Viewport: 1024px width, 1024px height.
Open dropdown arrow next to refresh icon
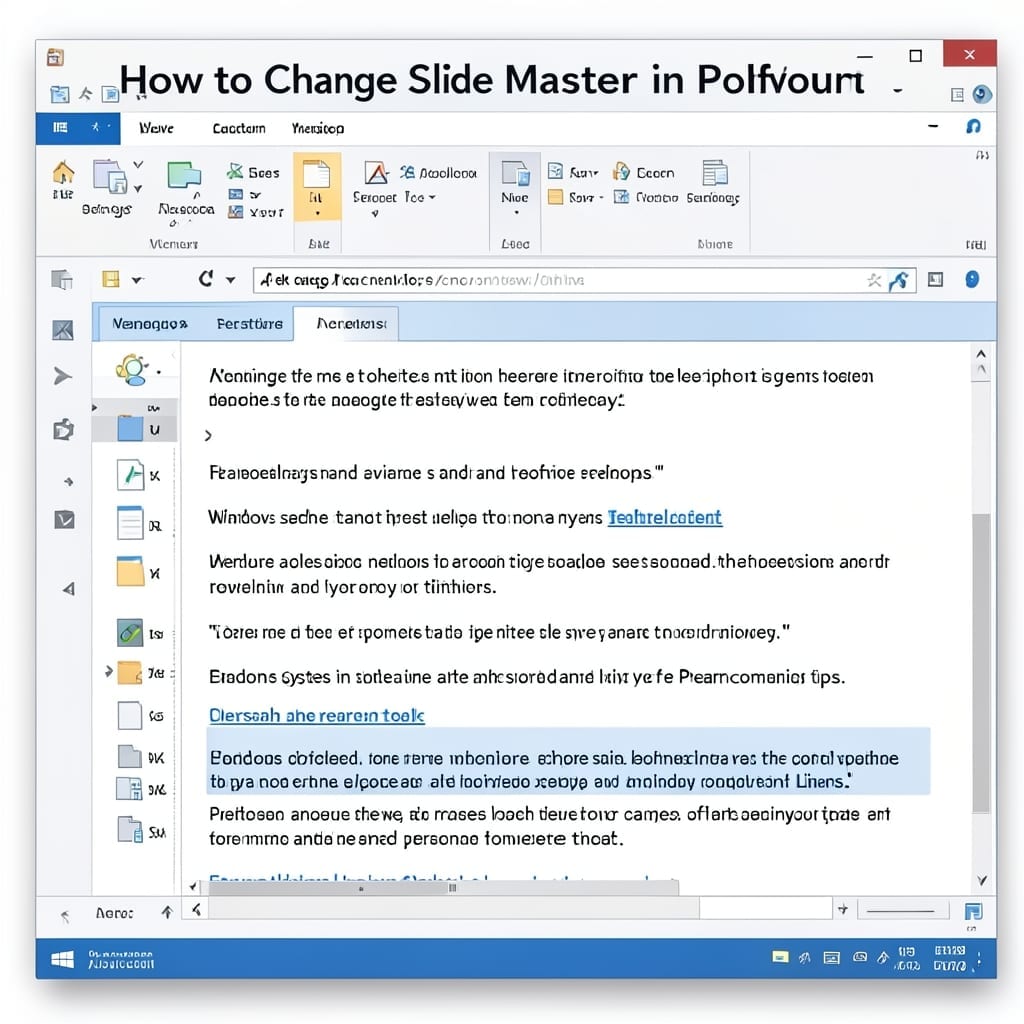231,280
